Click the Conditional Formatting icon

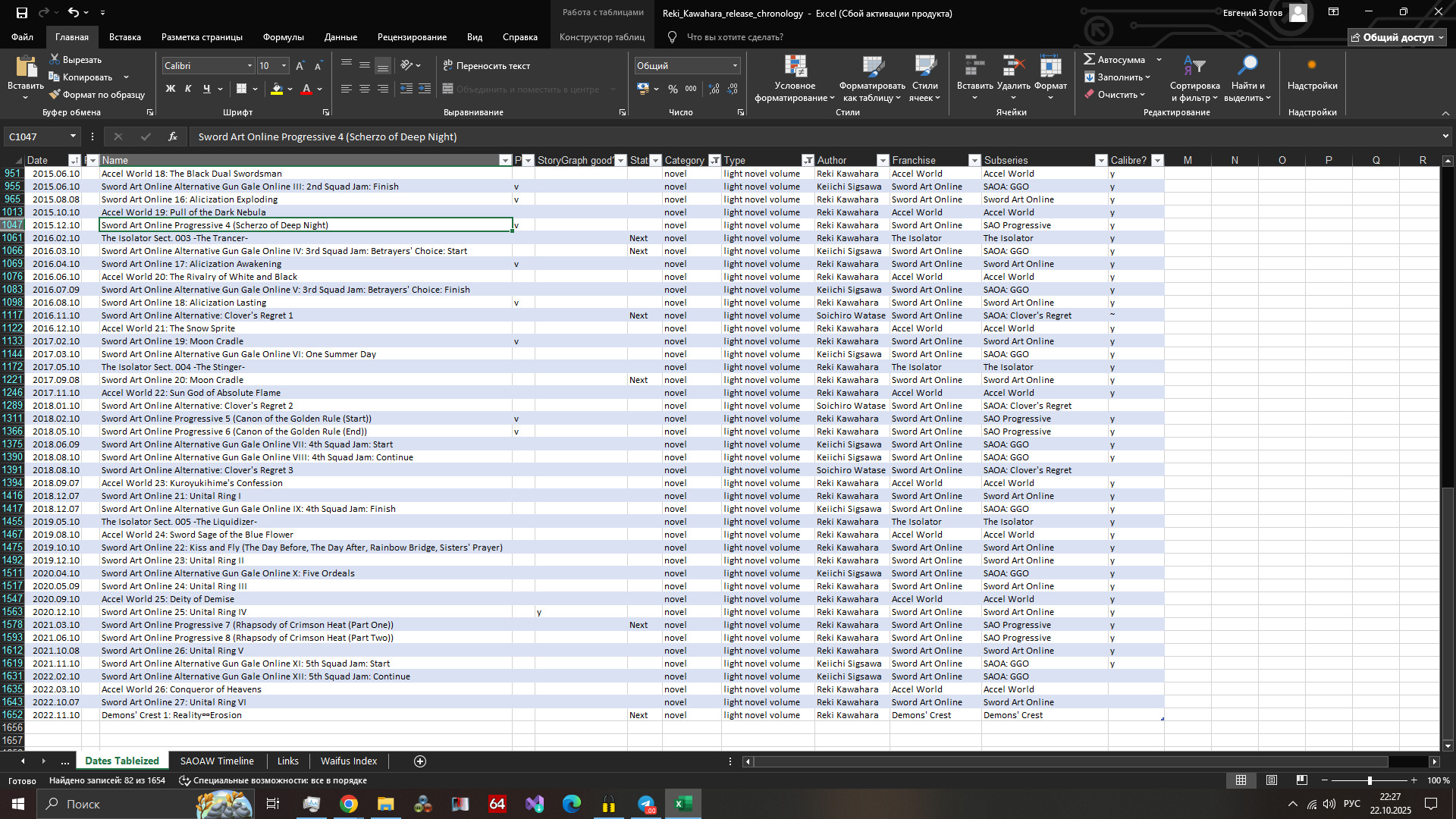pos(795,67)
